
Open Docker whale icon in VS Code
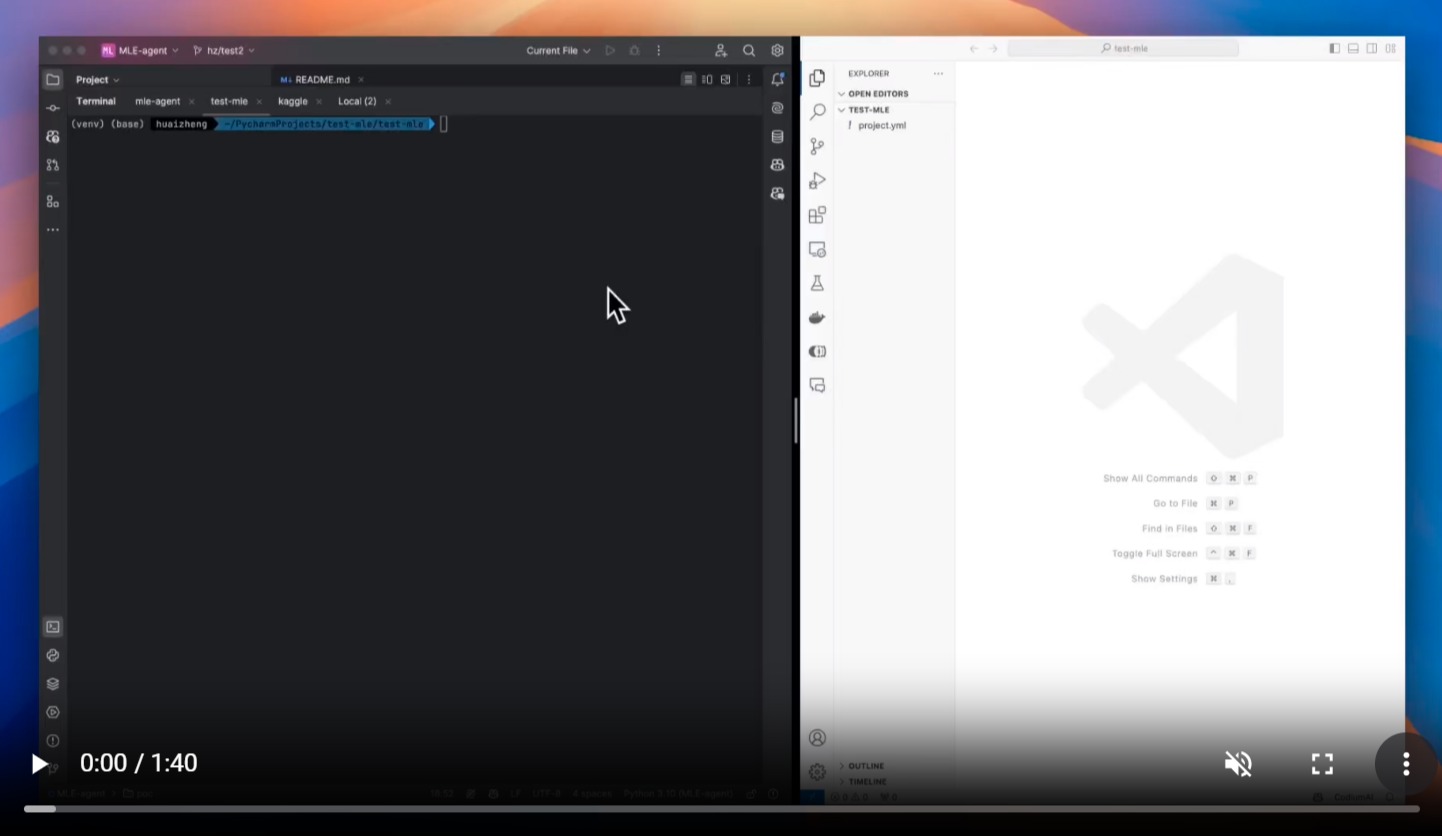click(x=817, y=318)
